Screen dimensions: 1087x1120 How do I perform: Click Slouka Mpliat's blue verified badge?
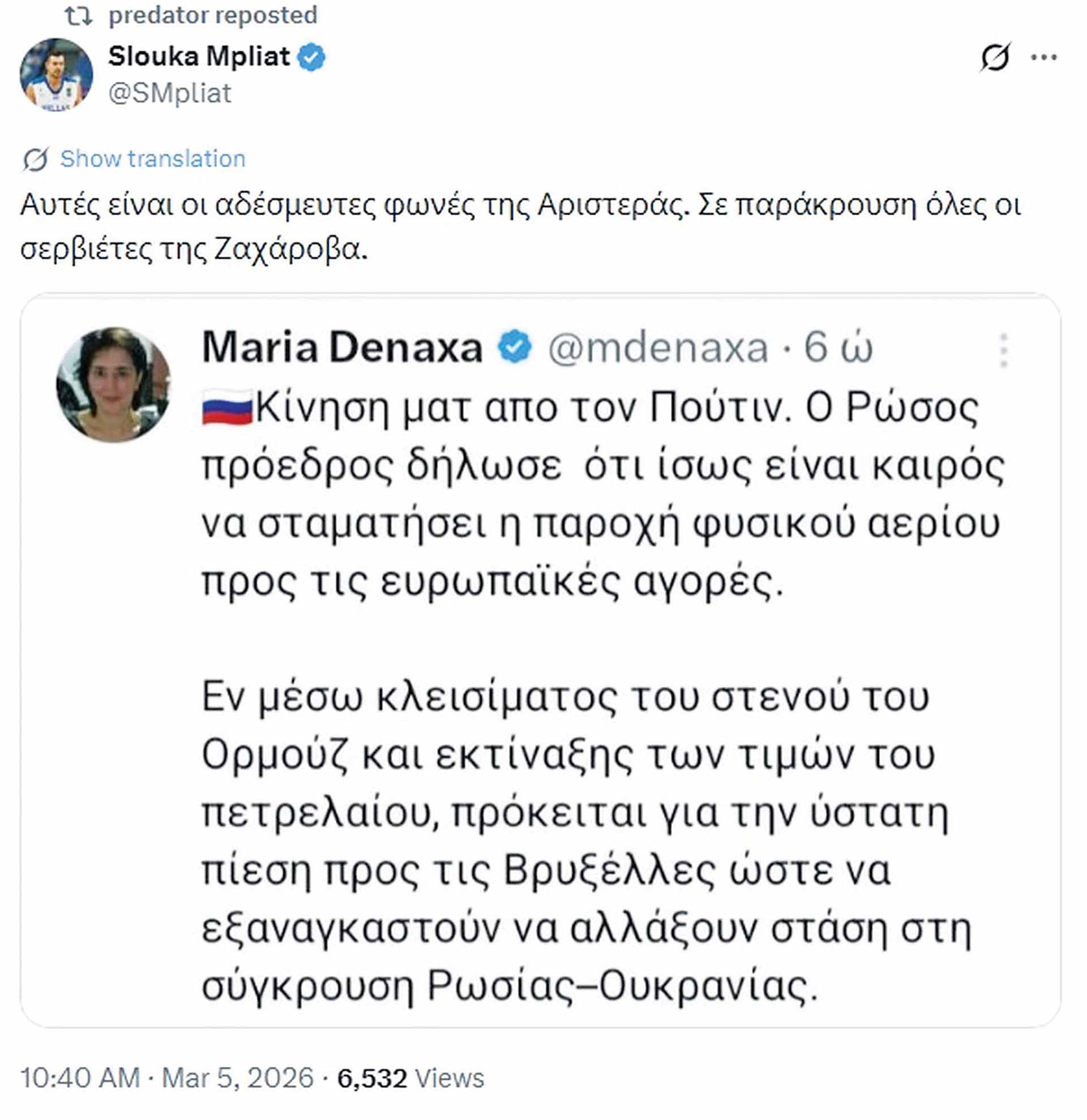click(x=312, y=58)
